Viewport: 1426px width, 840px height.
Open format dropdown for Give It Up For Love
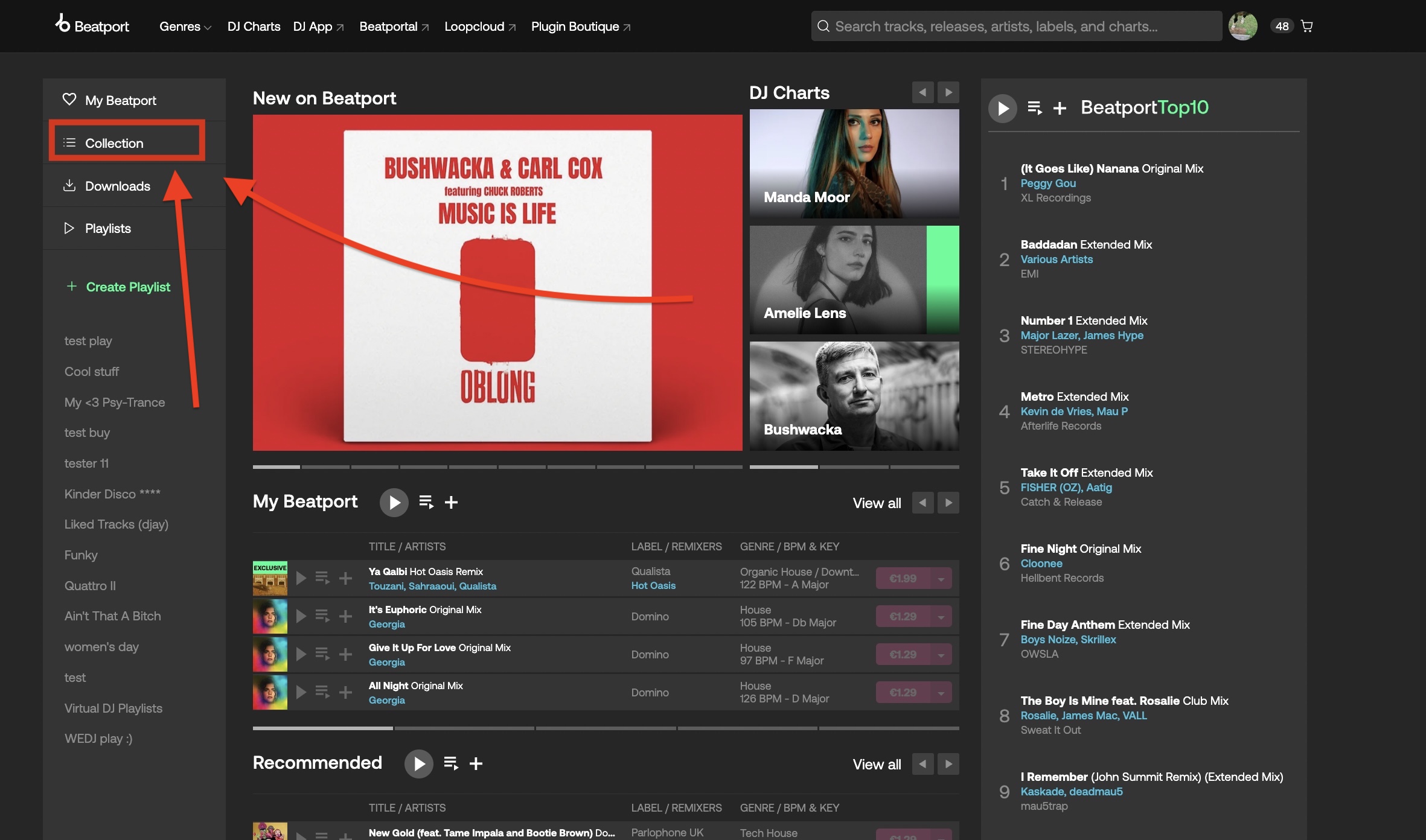coord(941,654)
